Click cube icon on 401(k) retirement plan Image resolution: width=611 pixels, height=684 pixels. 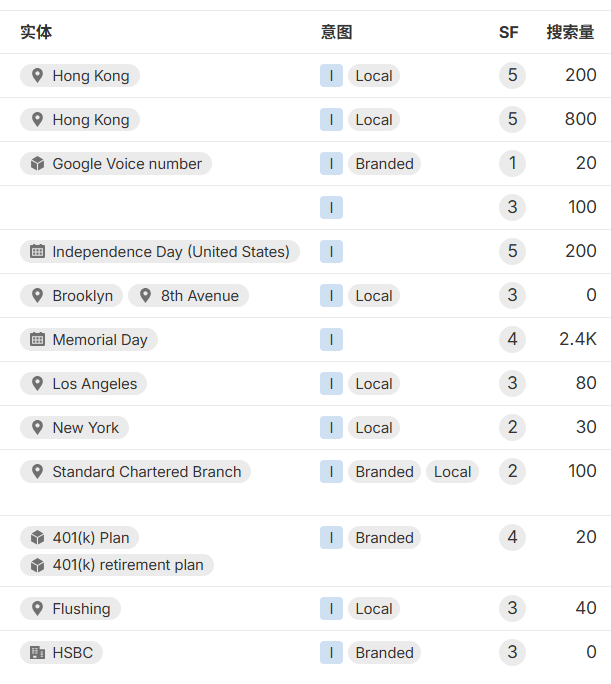click(x=38, y=565)
